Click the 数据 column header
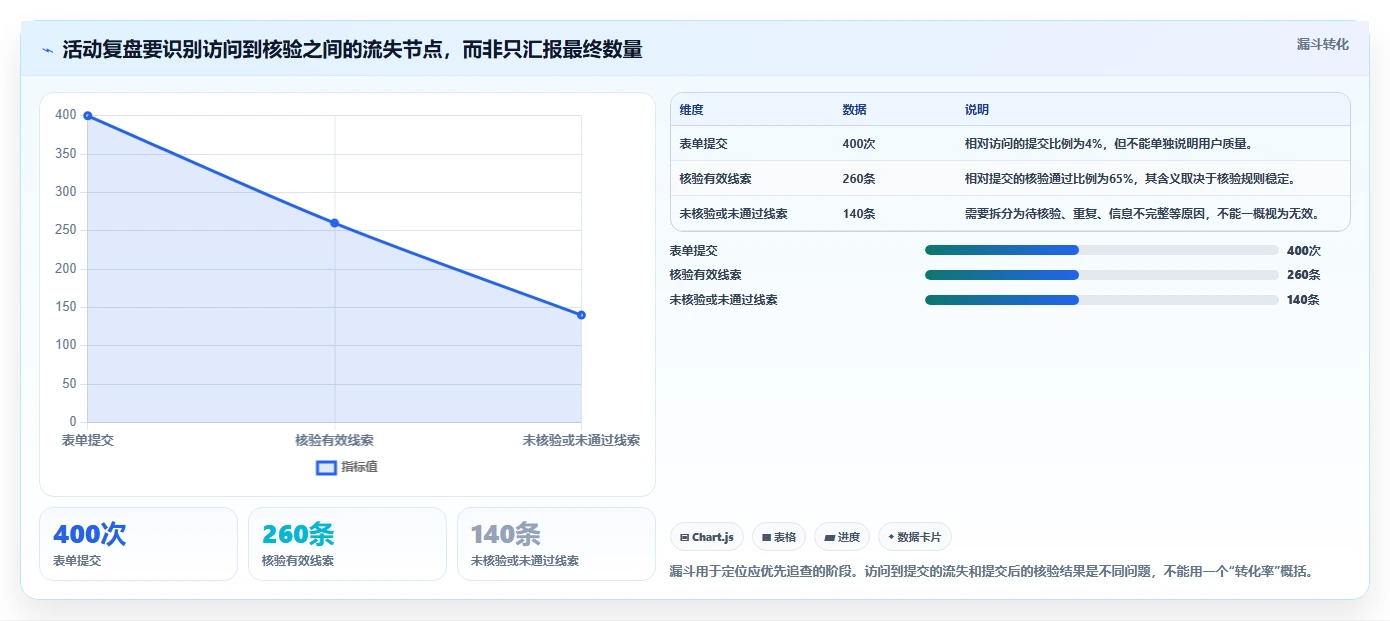 (x=854, y=110)
